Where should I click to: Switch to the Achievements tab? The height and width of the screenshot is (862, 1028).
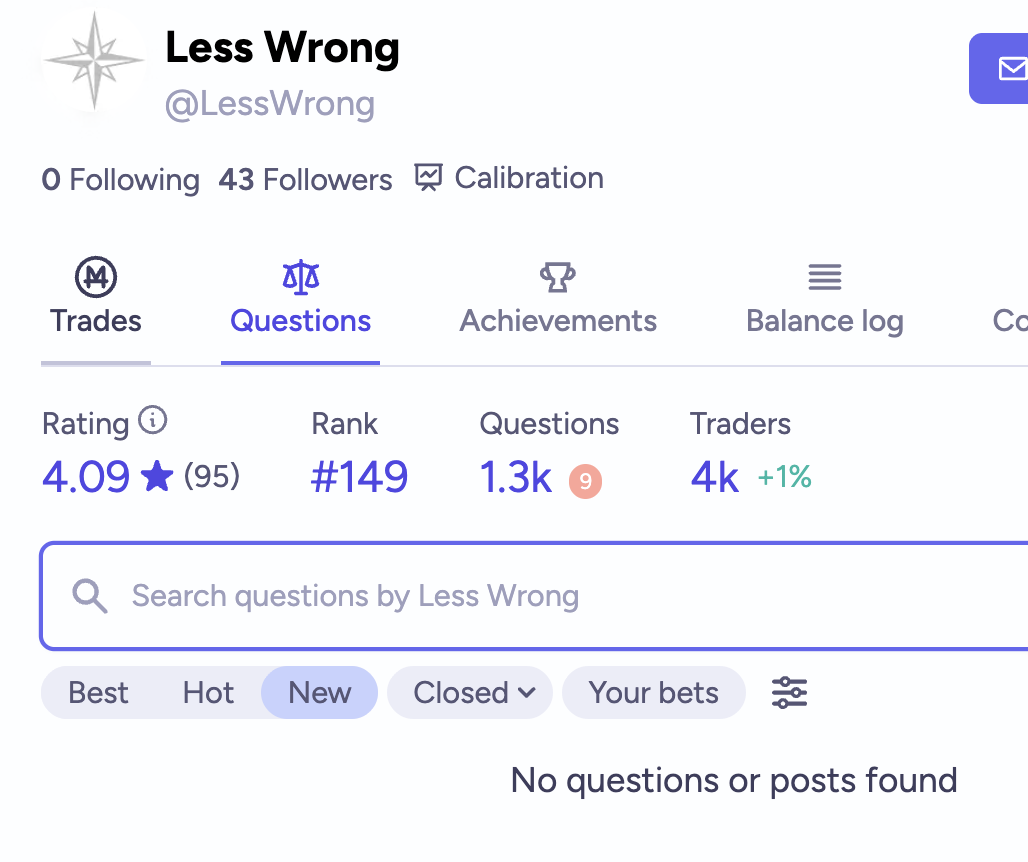[x=557, y=321]
